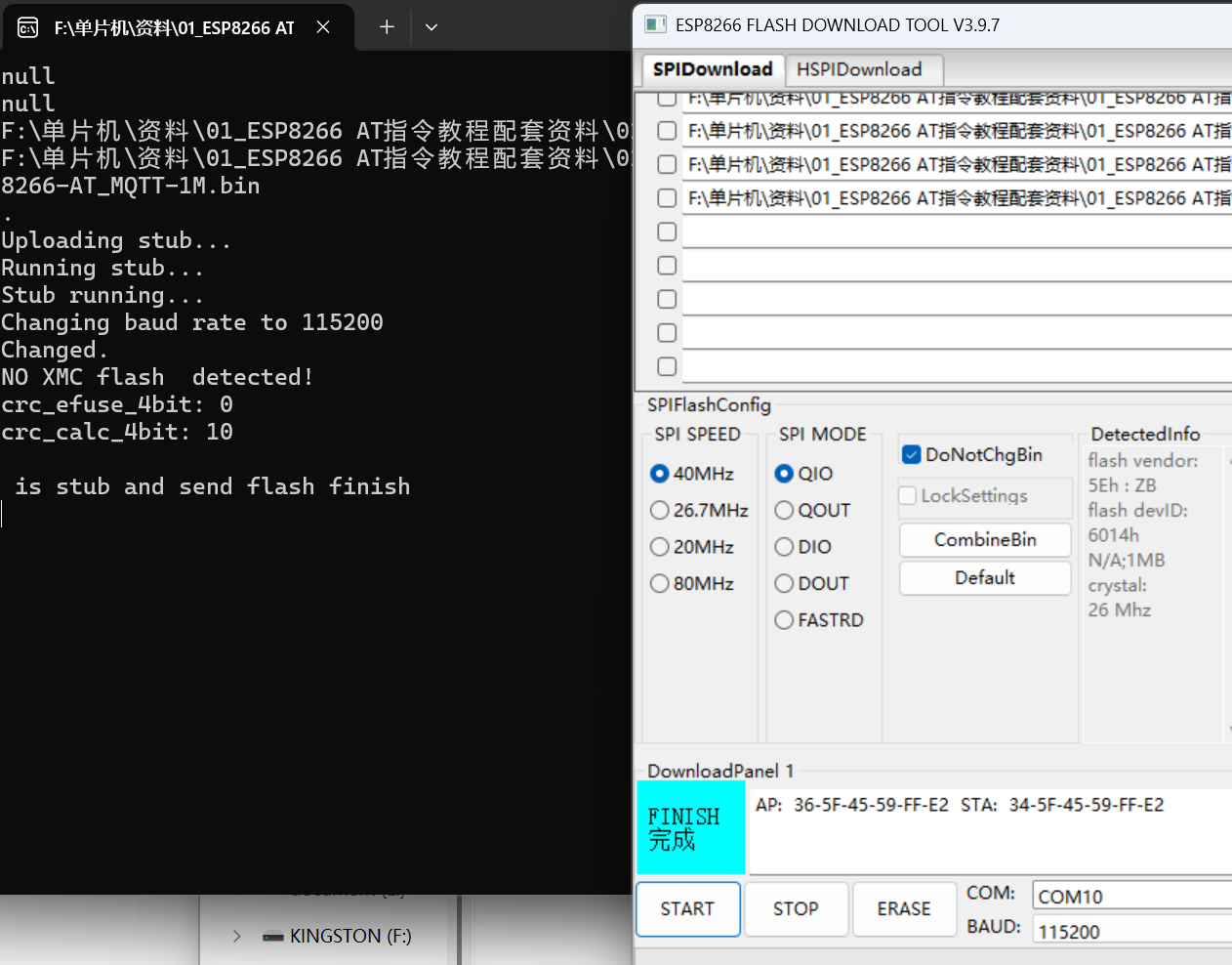The width and height of the screenshot is (1232, 965).
Task: Switch to the HSPIDownload tab
Action: tap(863, 69)
